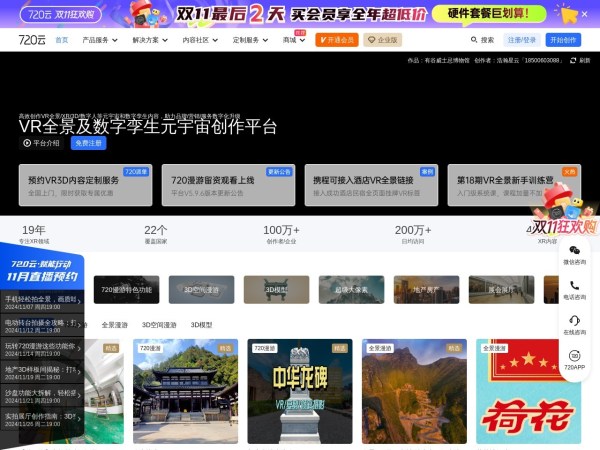
Task: Click the search magnifier icon
Action: coord(474,40)
